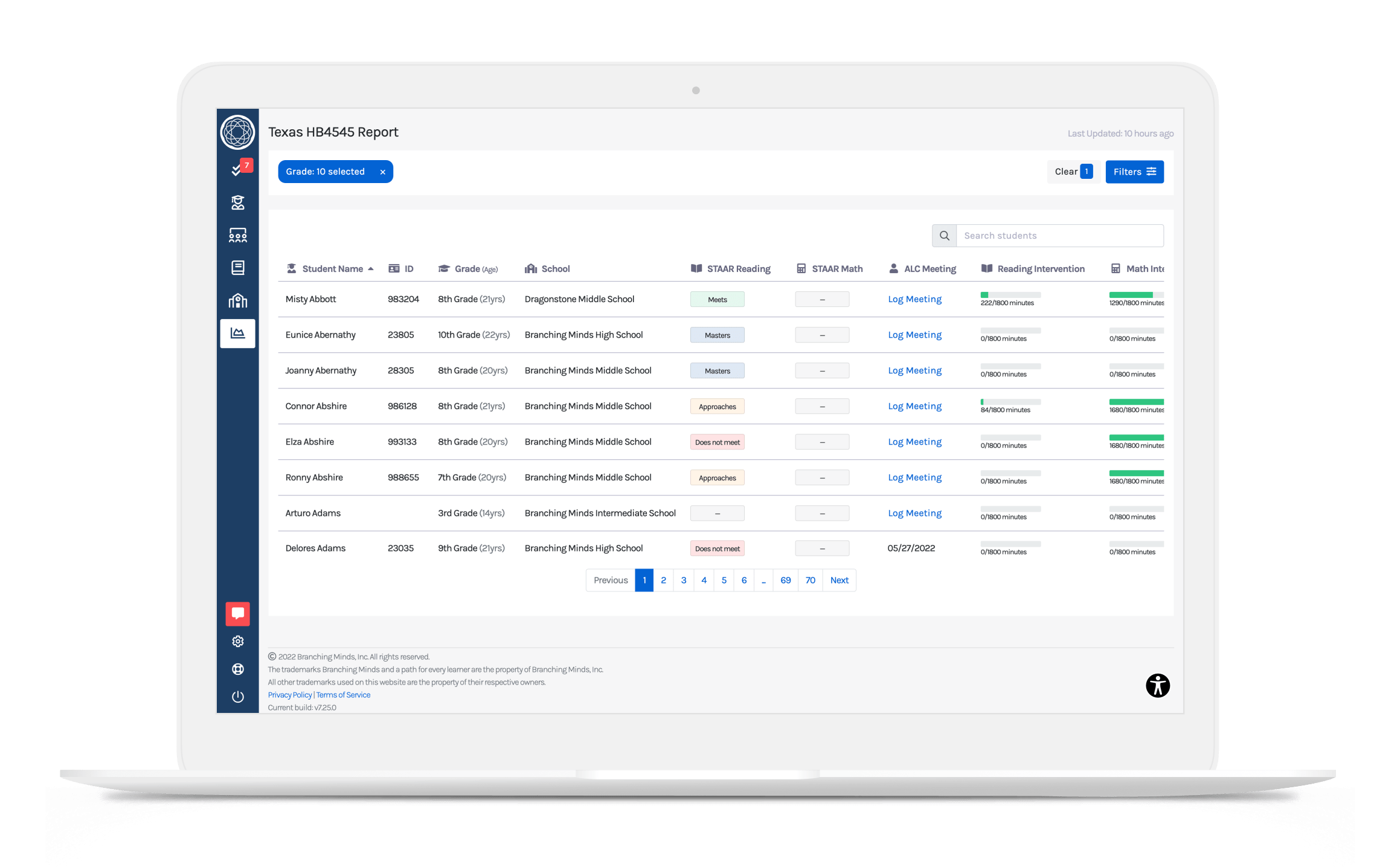Go to Next page
This screenshot has height=867, width=1400.
[839, 580]
